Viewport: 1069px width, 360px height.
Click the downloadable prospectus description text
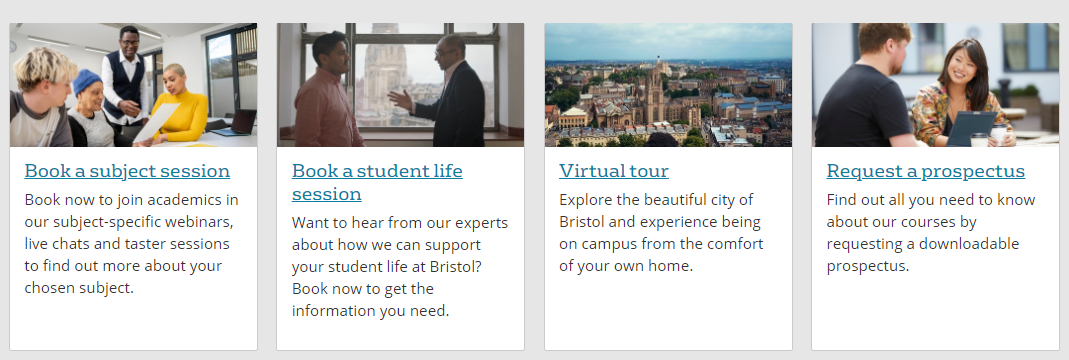tap(931, 232)
